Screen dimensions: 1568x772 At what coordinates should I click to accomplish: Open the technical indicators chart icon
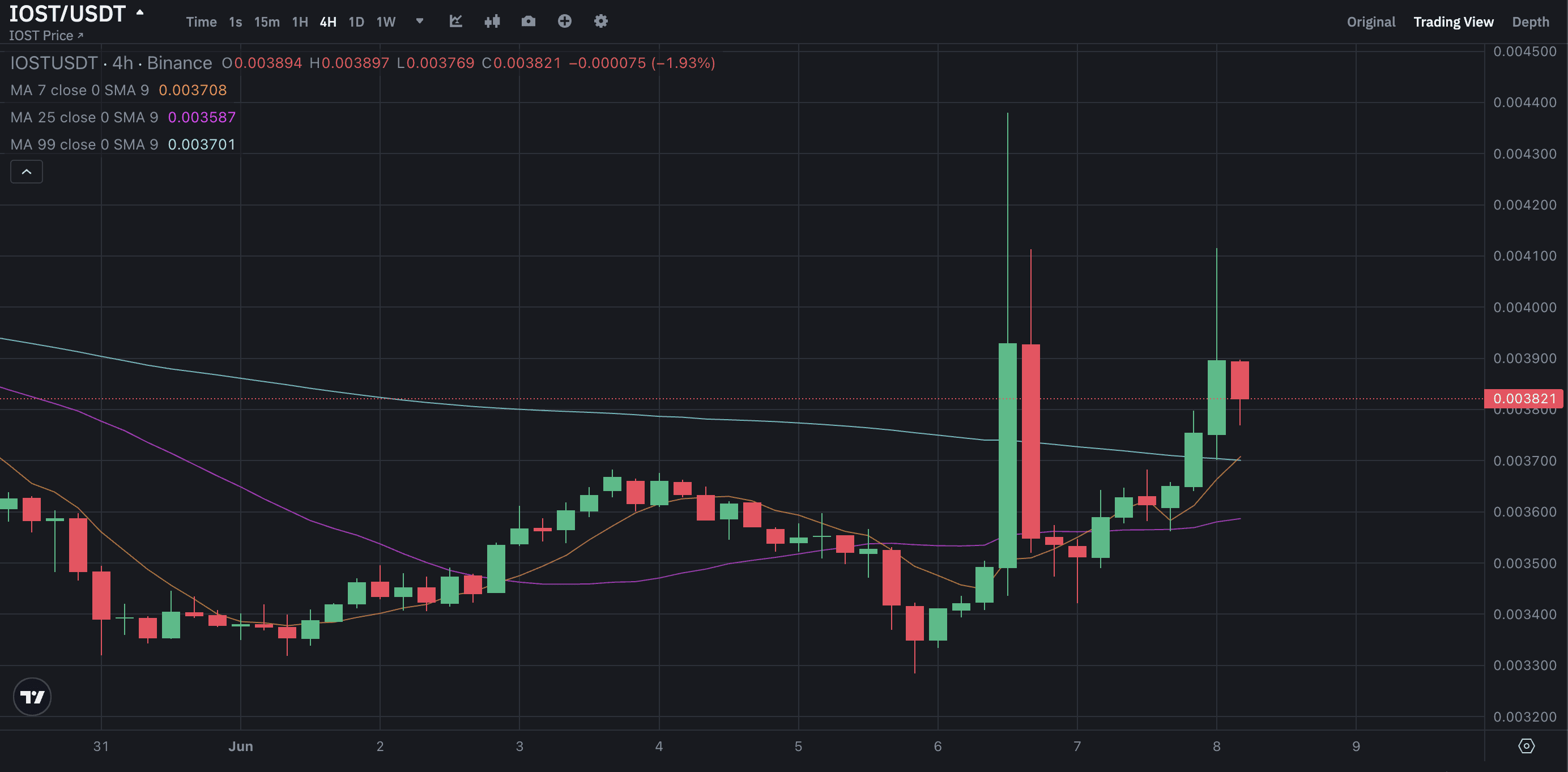[x=455, y=22]
